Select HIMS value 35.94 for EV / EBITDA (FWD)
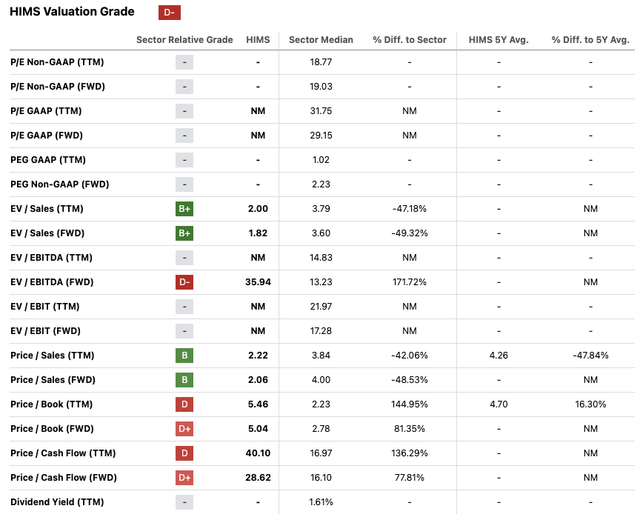This screenshot has width=640, height=520. point(258,282)
